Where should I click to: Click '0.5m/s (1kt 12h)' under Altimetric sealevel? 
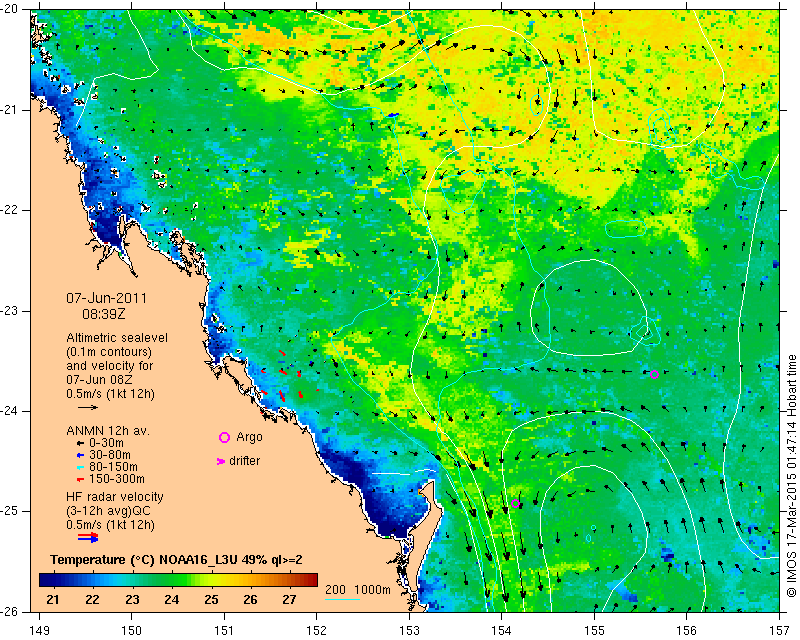tap(110, 394)
